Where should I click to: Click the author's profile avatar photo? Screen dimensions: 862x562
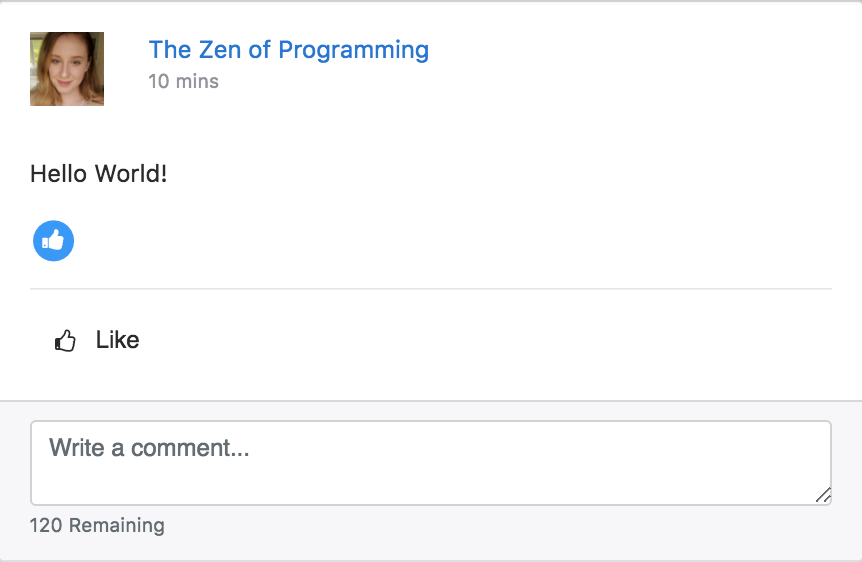[67, 69]
